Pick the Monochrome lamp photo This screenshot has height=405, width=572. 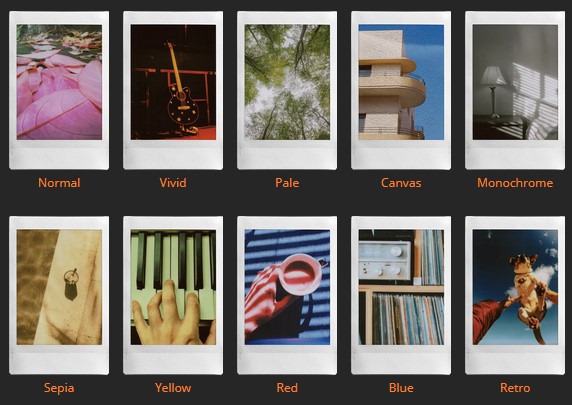point(515,90)
